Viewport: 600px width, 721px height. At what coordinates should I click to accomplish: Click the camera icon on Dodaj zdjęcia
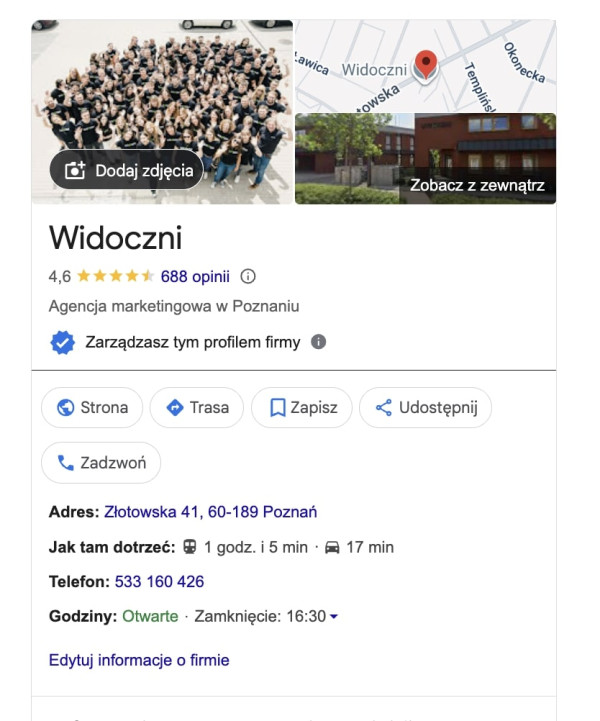(x=74, y=171)
